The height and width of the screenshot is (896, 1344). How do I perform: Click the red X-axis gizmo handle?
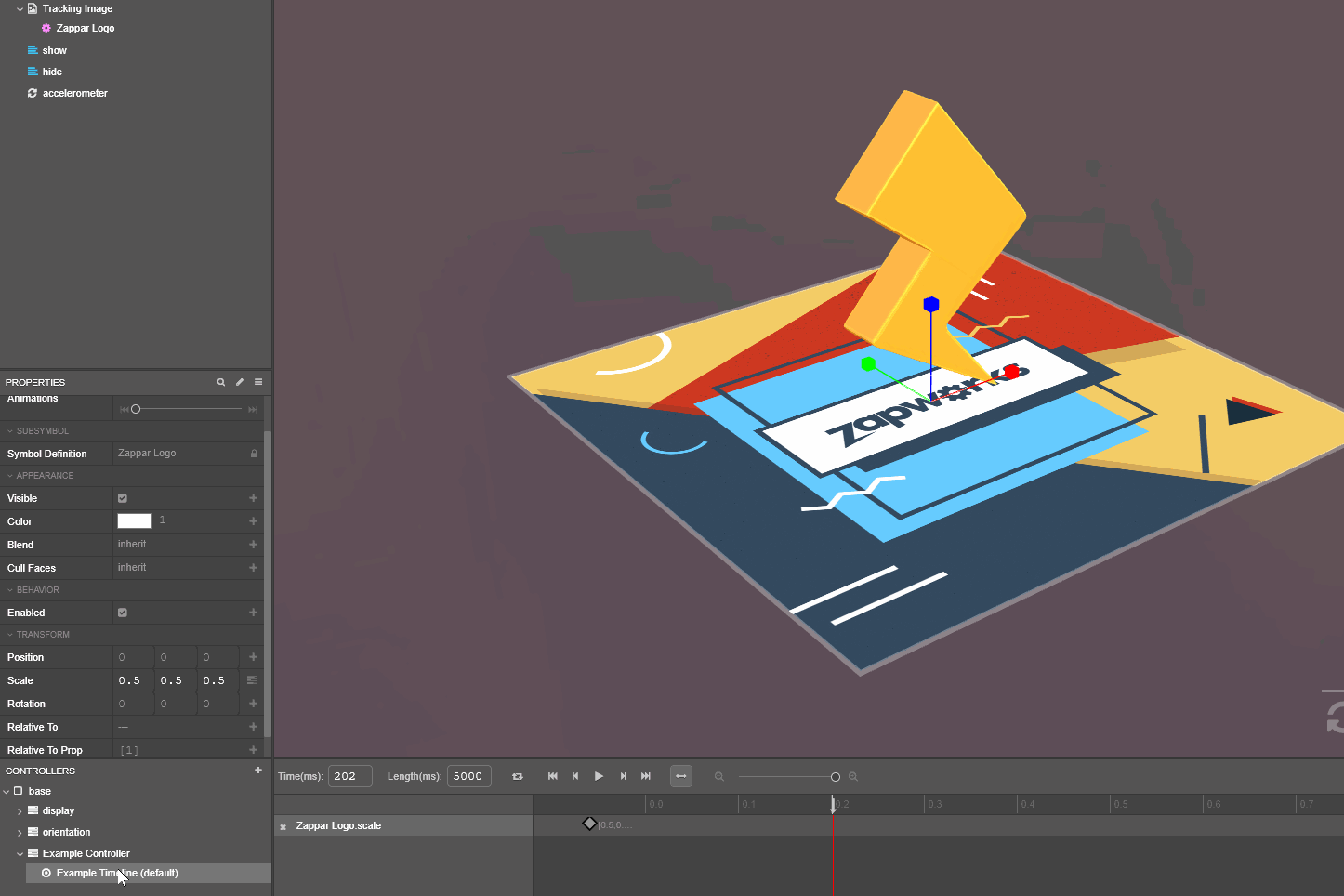[x=1011, y=372]
